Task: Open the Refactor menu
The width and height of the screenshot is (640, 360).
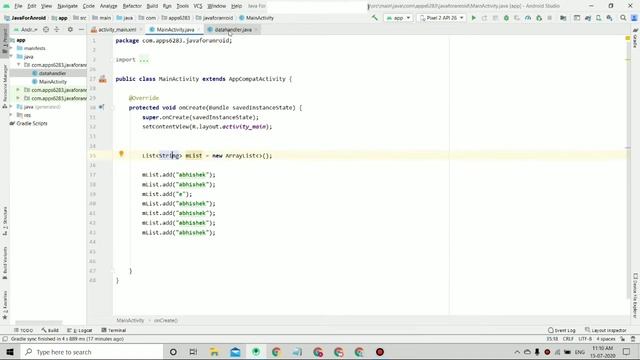Action: [x=132, y=6]
